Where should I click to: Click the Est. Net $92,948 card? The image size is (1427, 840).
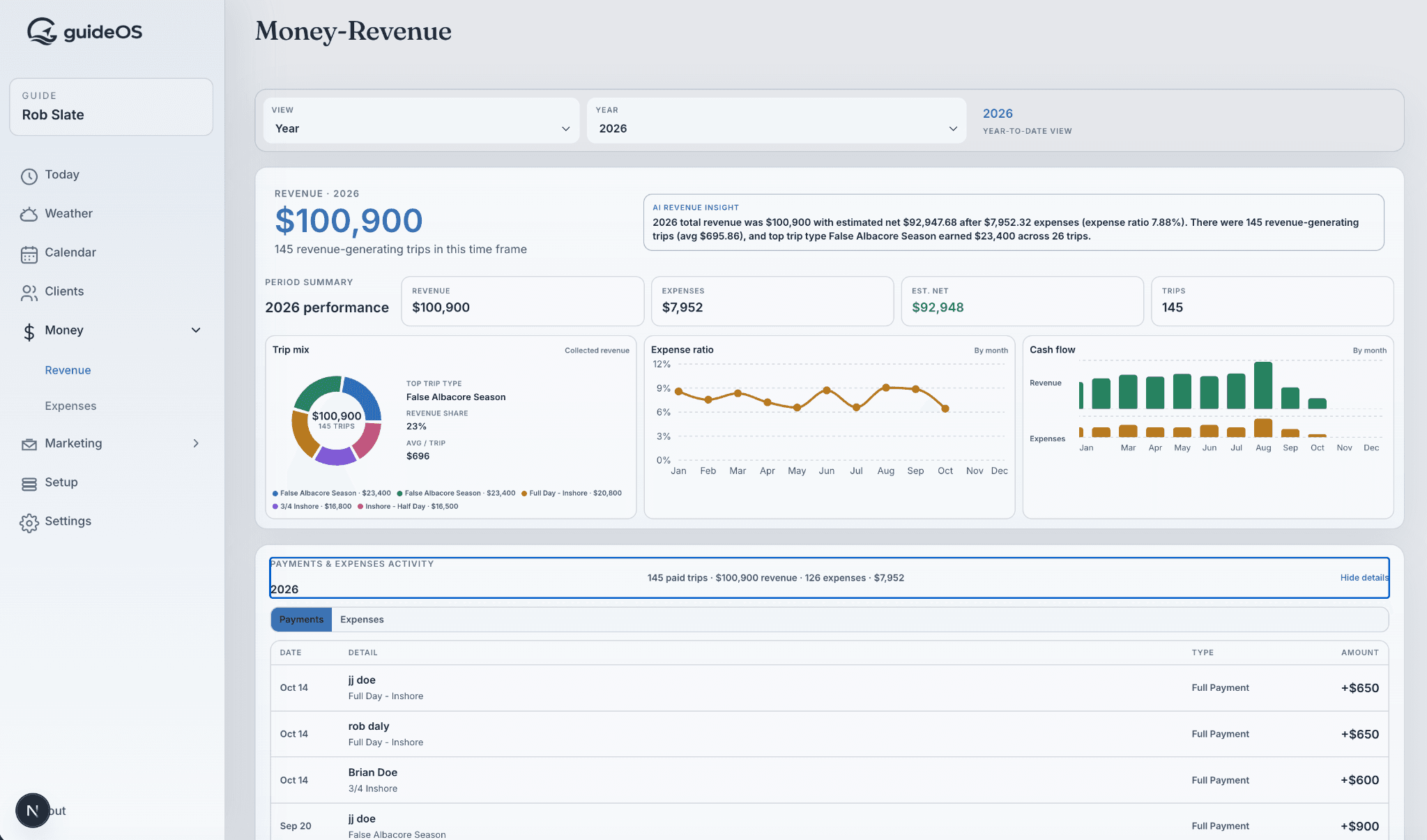coord(1022,301)
